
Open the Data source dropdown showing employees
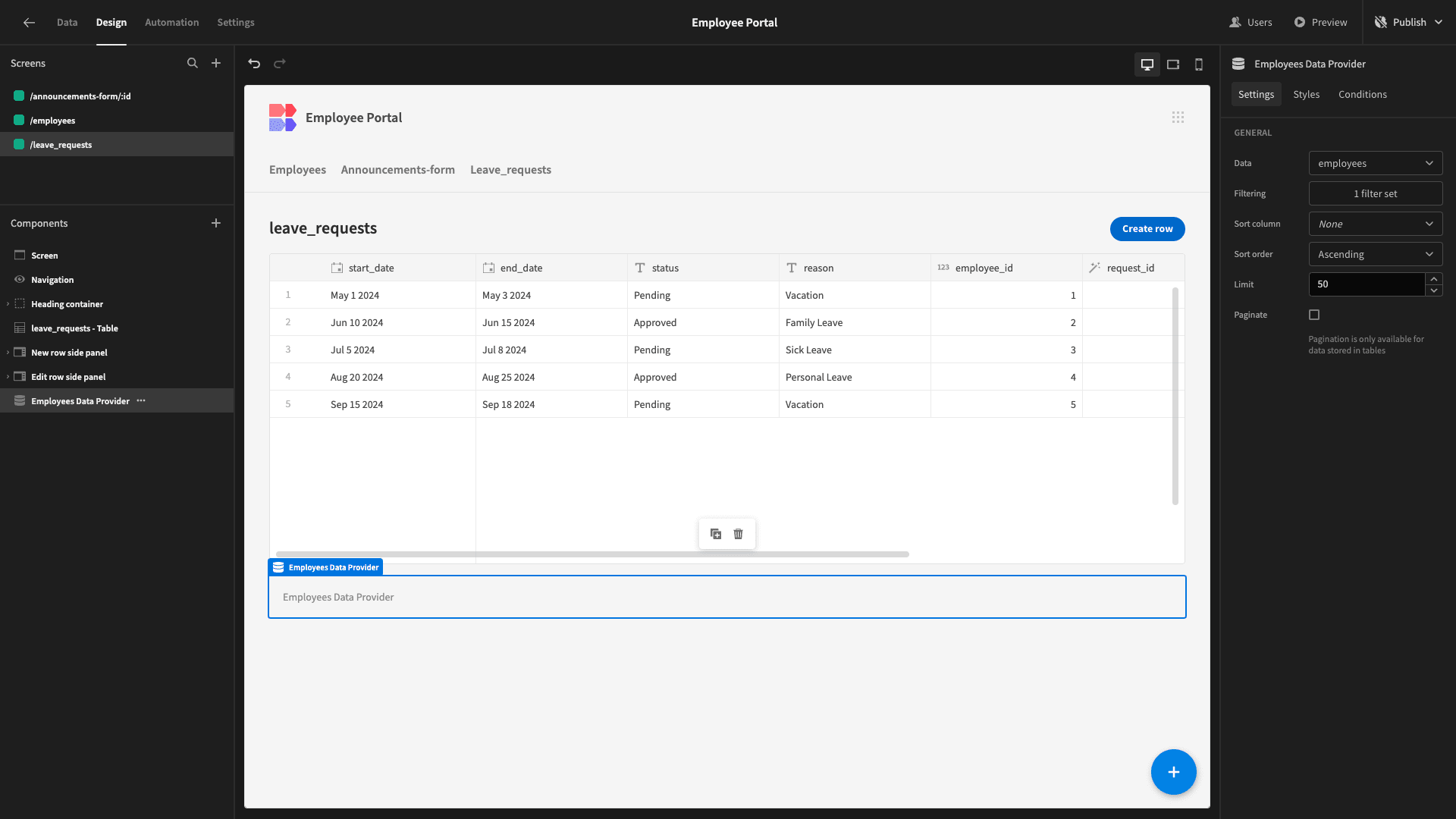[x=1376, y=163]
